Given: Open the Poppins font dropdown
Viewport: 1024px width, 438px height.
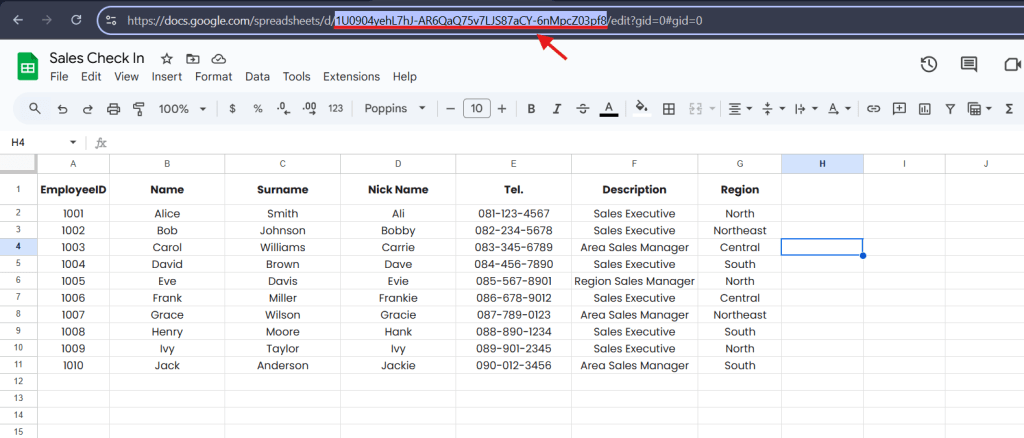Looking at the screenshot, I should pos(395,109).
